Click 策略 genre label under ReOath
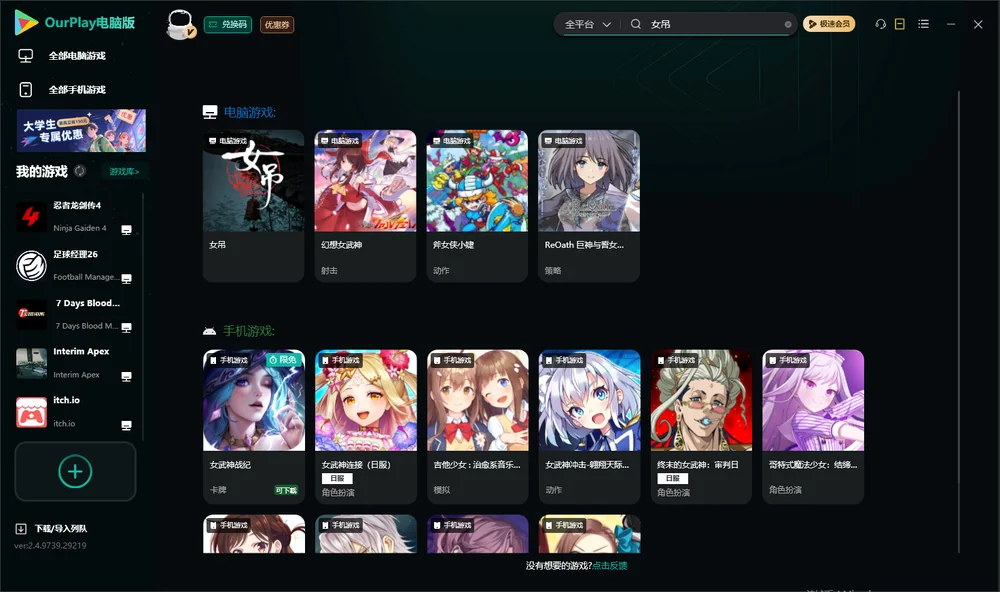Image resolution: width=1000 pixels, height=592 pixels. 553,270
